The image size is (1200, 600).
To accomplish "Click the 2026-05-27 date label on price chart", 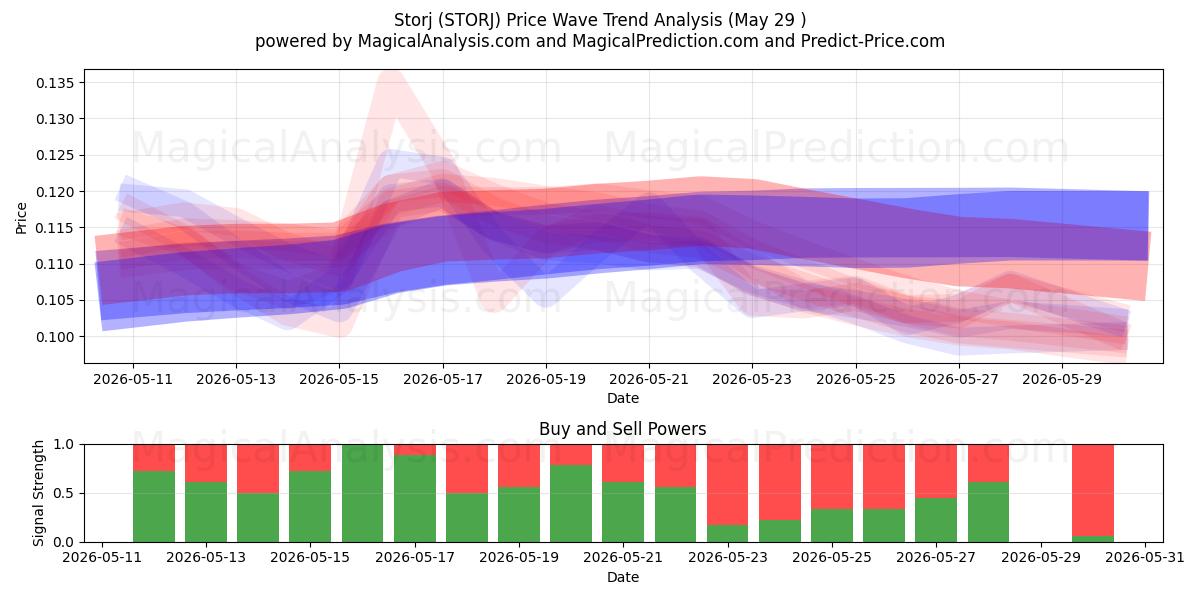I will pyautogui.click(x=959, y=380).
